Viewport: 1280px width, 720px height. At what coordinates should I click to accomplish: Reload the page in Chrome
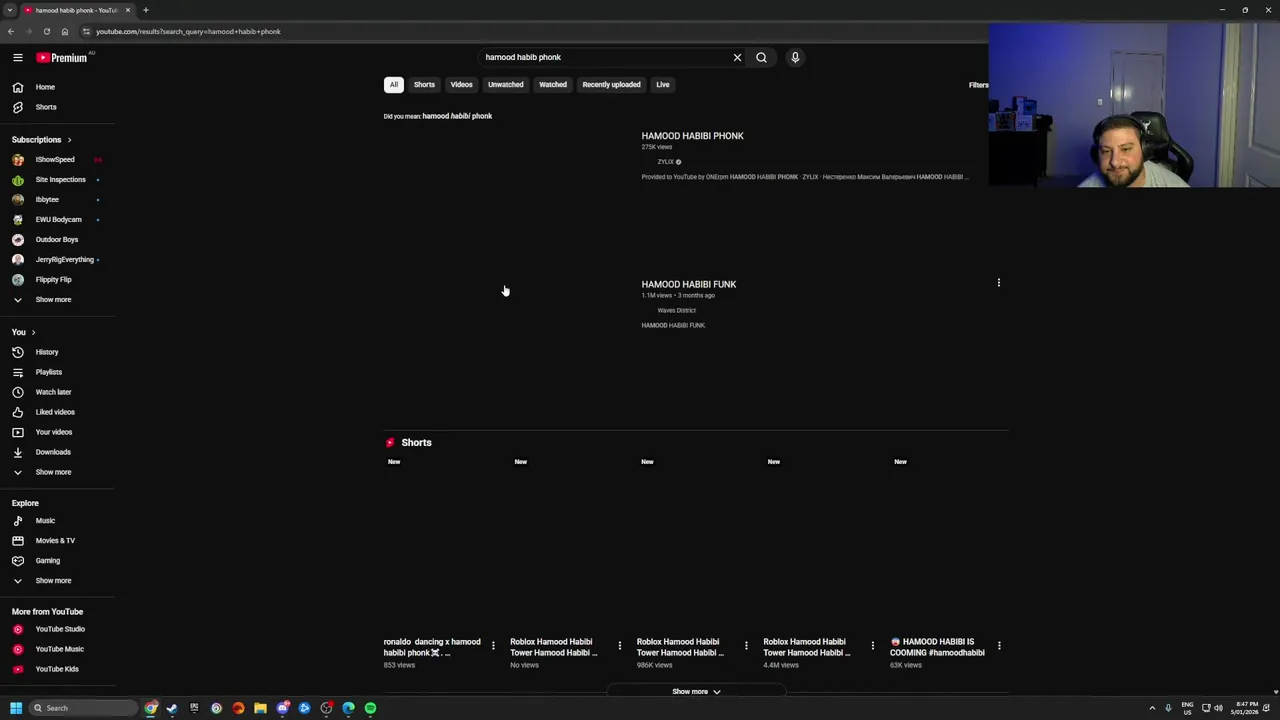coord(46,31)
